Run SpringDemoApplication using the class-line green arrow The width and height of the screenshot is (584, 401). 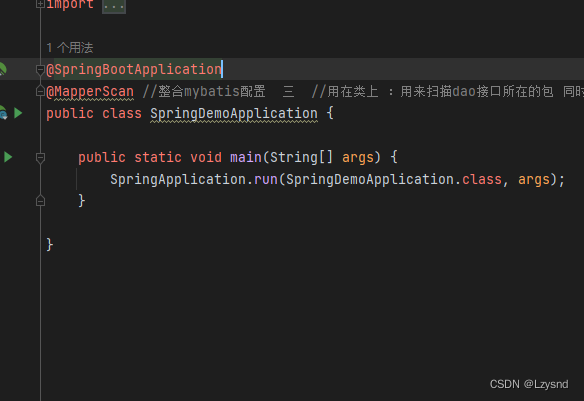18,113
